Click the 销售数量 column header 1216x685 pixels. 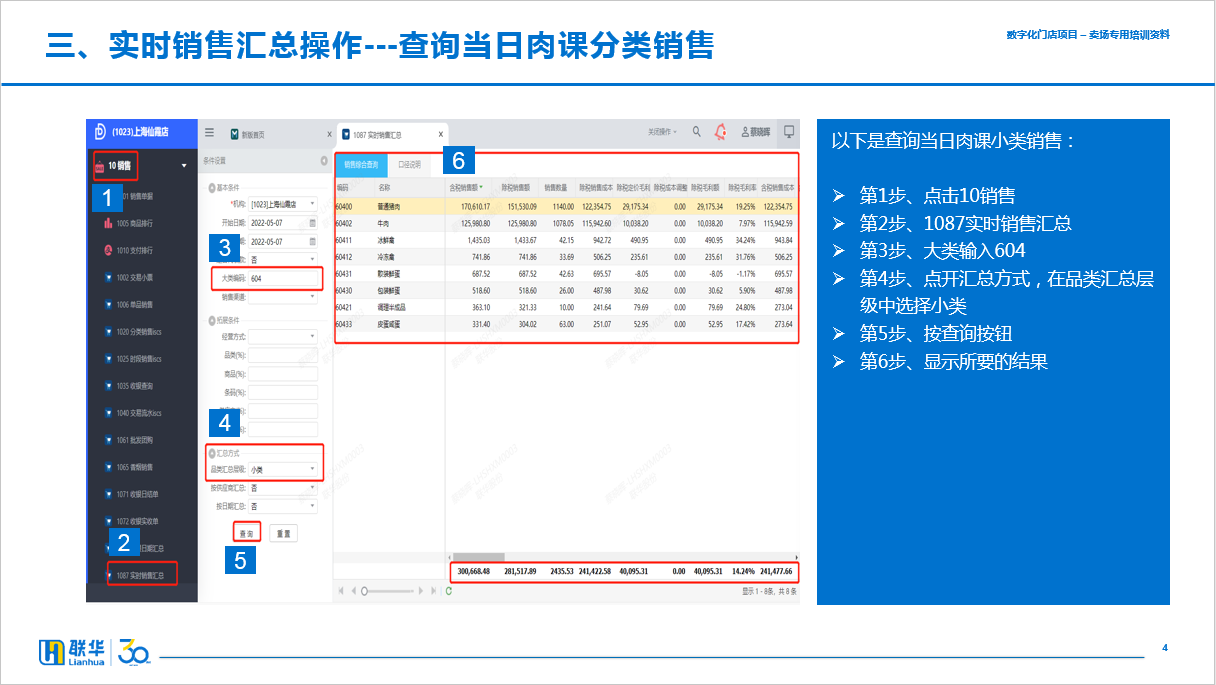pos(557,187)
